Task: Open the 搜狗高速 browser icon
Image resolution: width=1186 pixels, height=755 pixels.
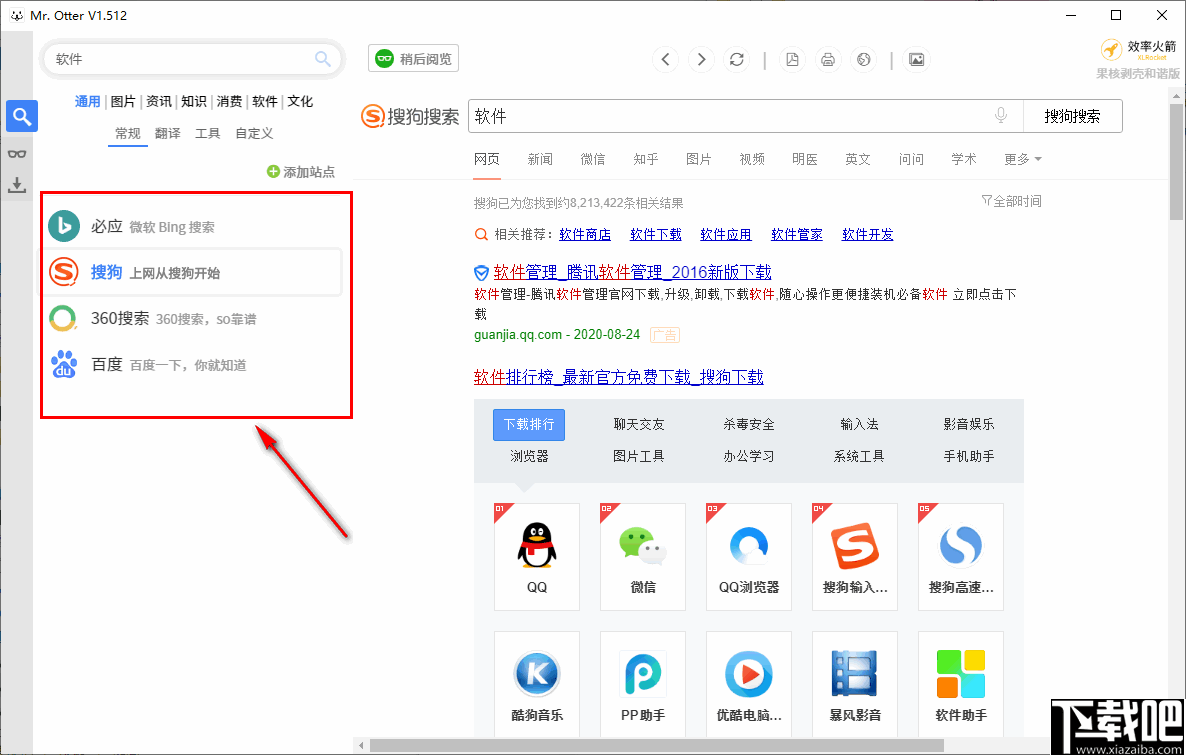Action: pos(961,546)
